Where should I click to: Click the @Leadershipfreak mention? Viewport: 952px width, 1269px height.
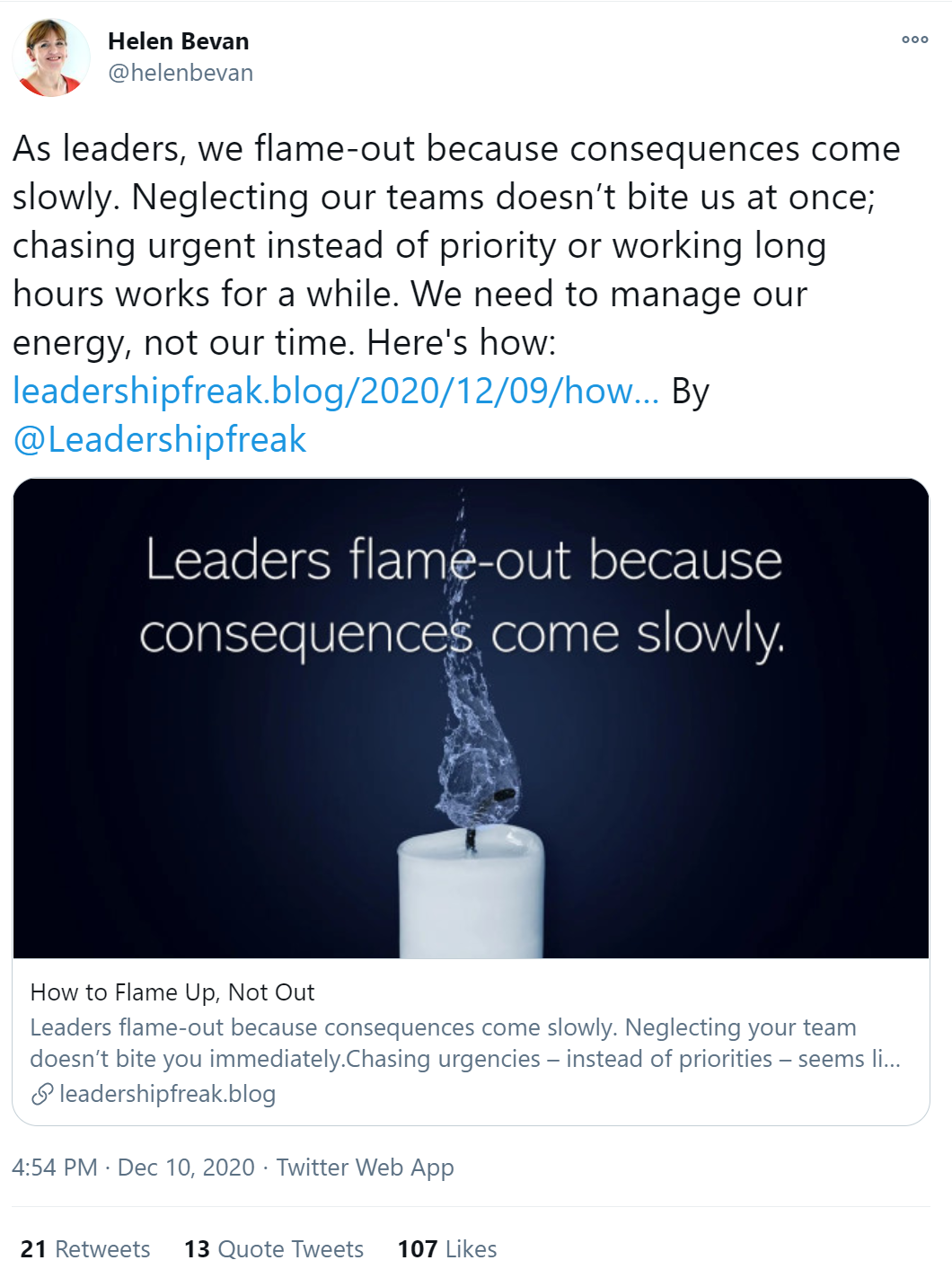click(x=160, y=440)
